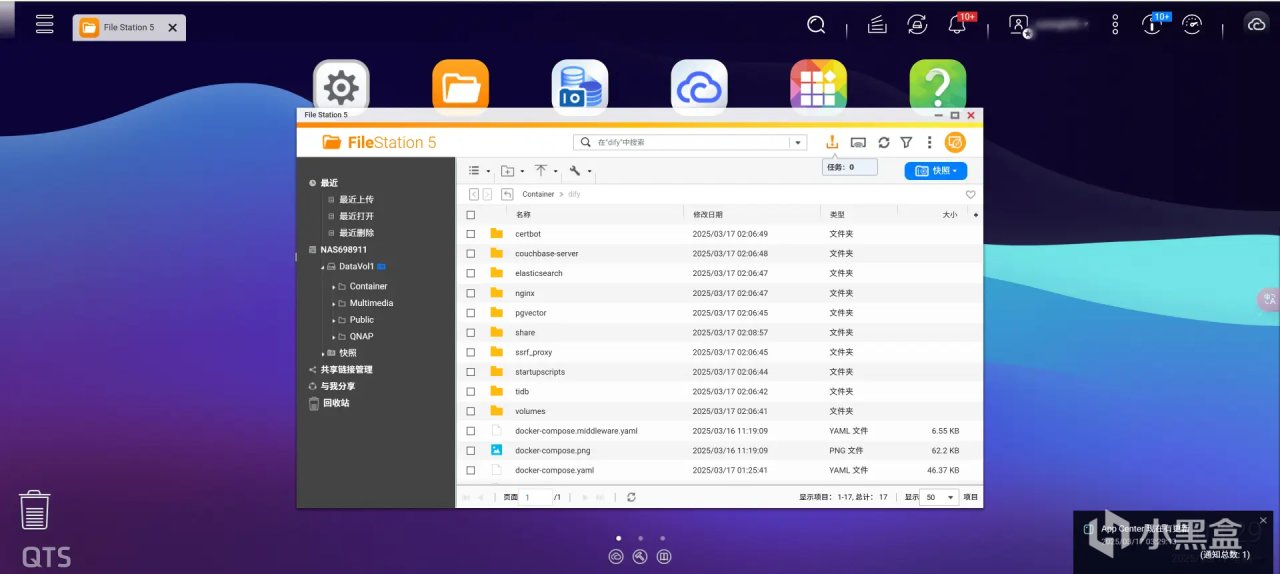Open the dashboard gauge icon
This screenshot has width=1280, height=574.
pyautogui.click(x=1192, y=25)
